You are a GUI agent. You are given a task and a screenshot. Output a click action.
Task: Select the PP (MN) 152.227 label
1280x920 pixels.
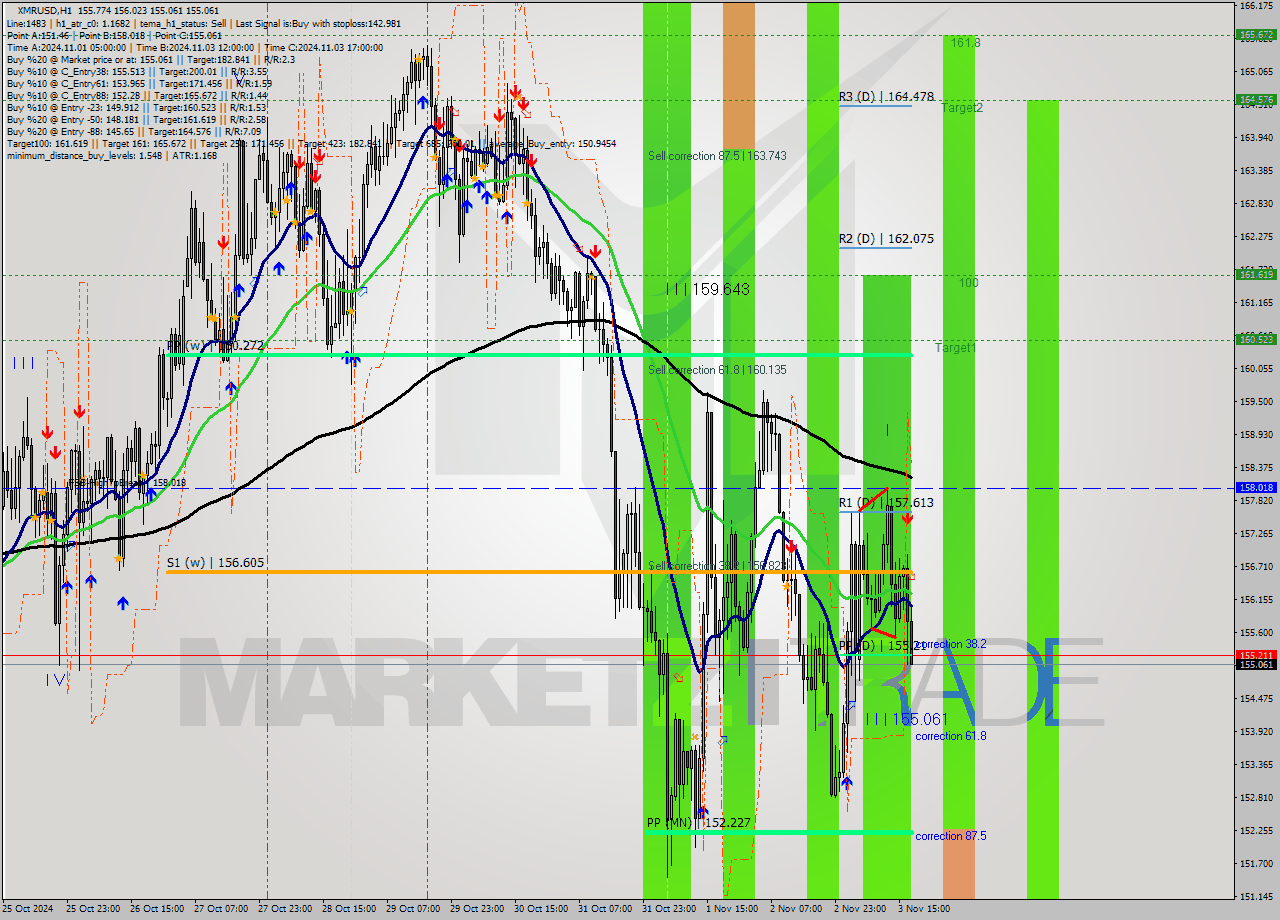click(698, 823)
